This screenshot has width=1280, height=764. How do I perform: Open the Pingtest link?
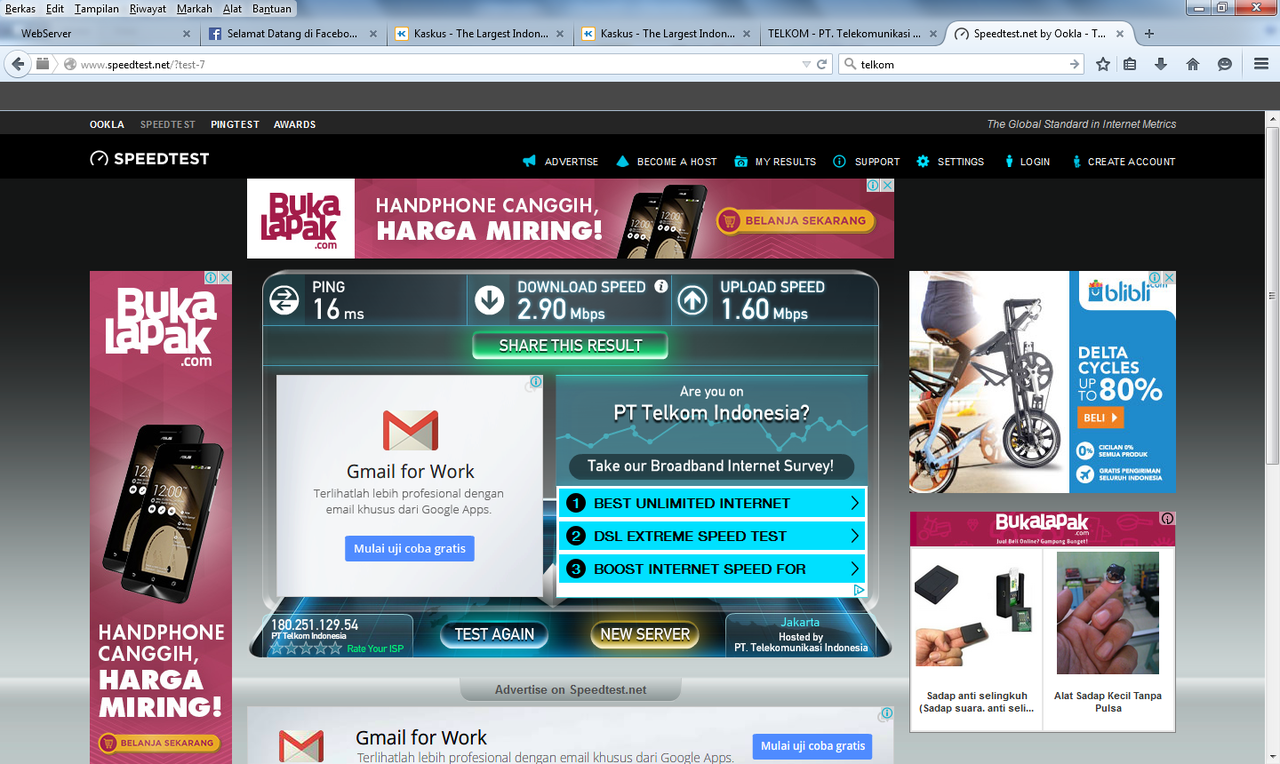235,124
